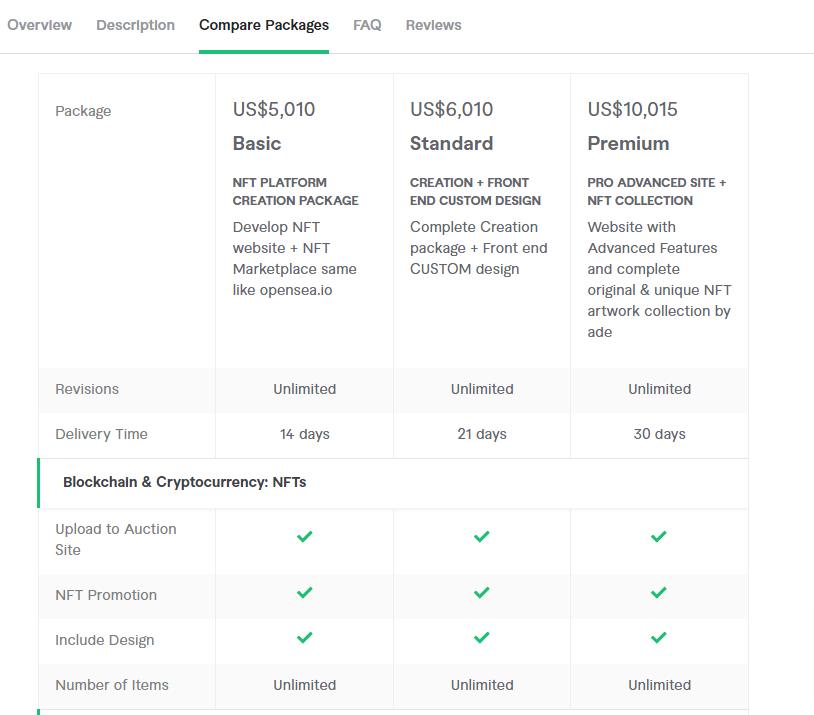This screenshot has height=715, width=814.
Task: Click Basic checkmark for Upload to Auction Site
Action: (x=305, y=537)
